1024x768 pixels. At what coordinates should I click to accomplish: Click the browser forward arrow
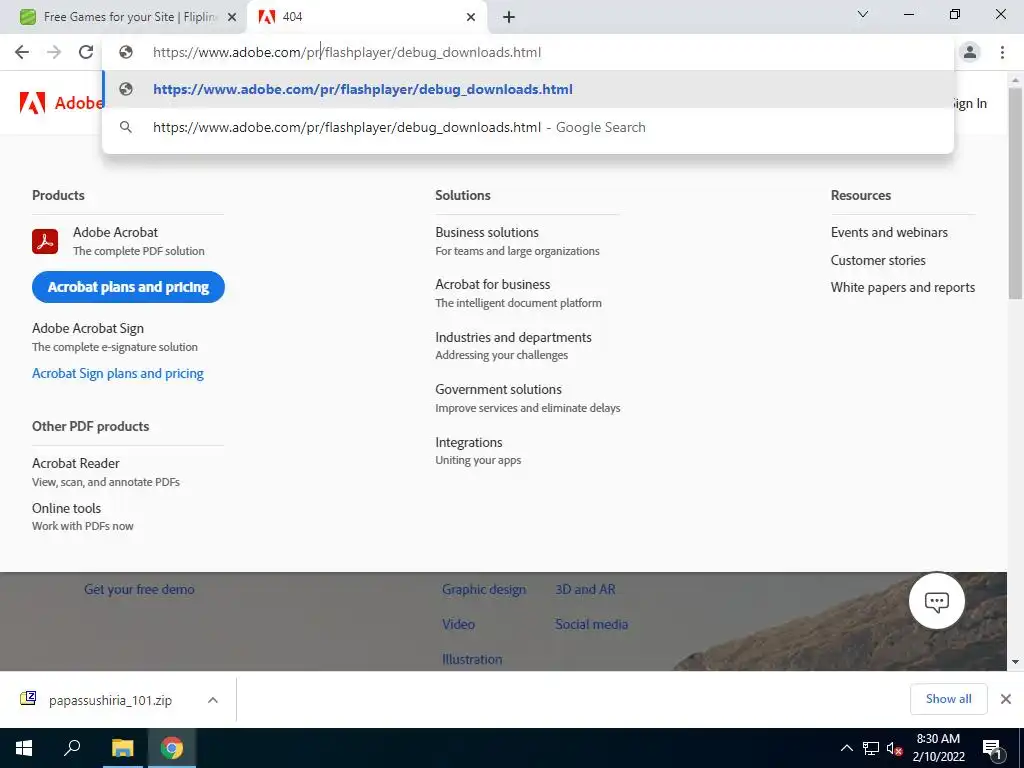coord(54,52)
